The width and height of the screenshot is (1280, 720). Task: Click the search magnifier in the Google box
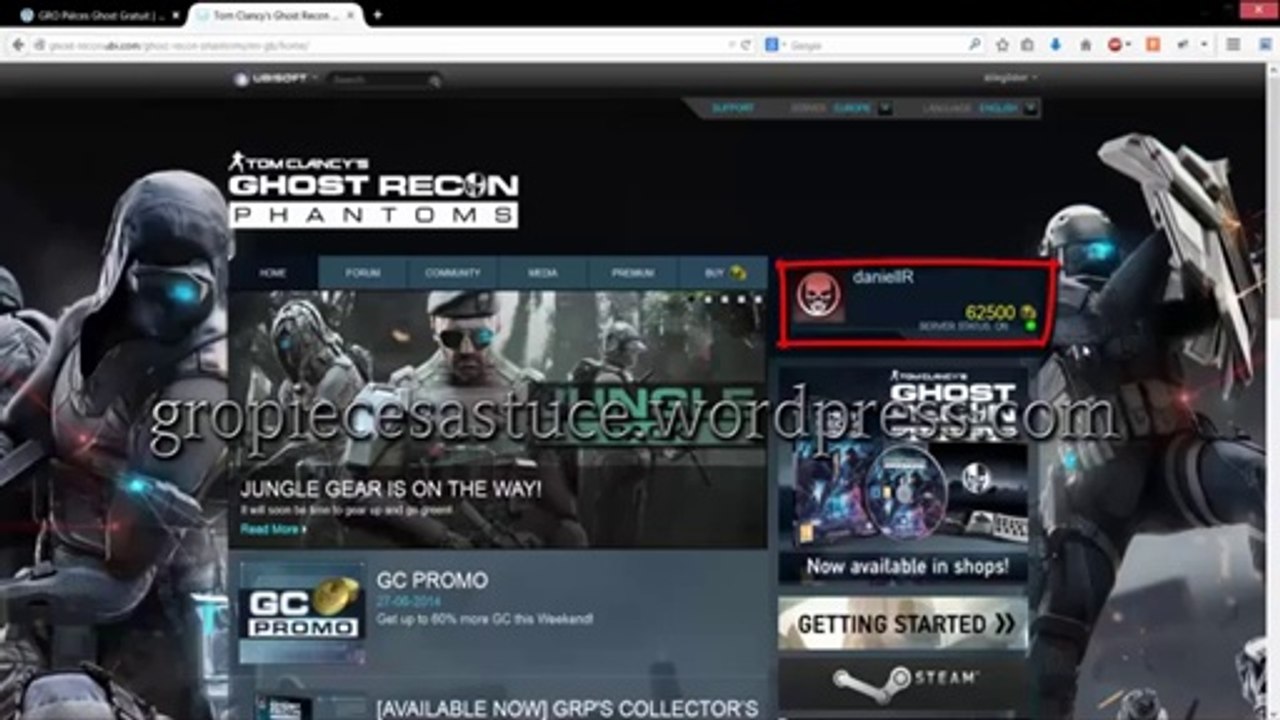pos(975,45)
